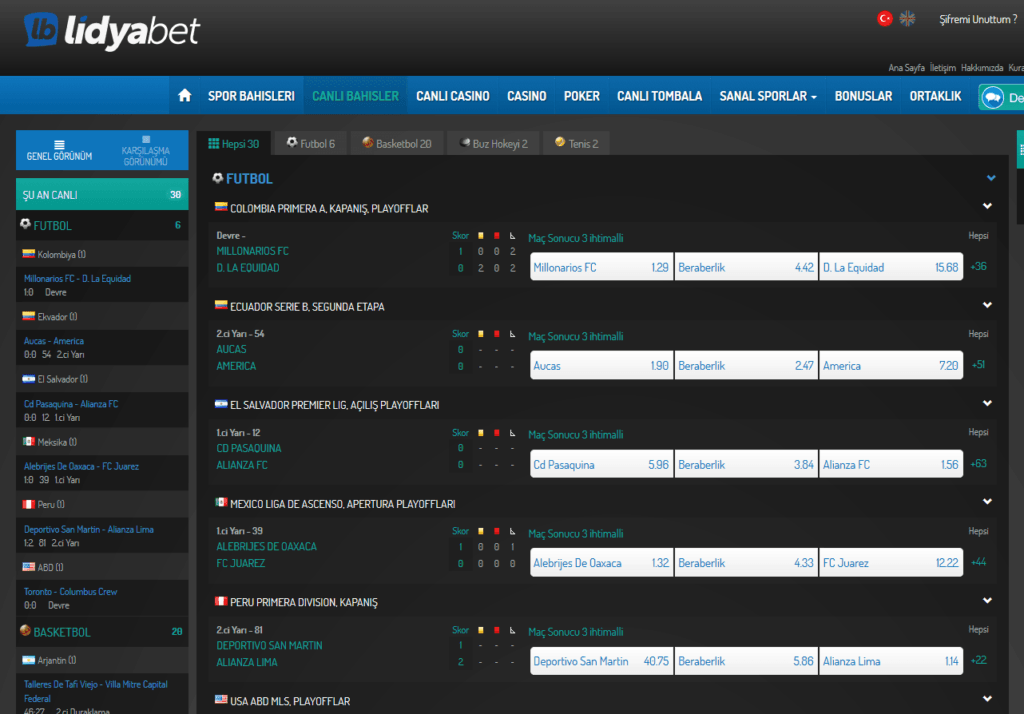Bet on Cd Pasaquina at 5.96
Image resolution: width=1024 pixels, height=714 pixels.
pos(601,464)
